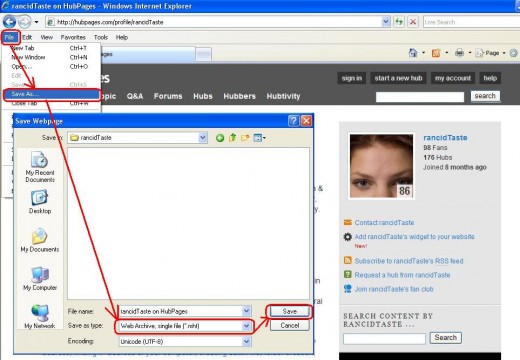The width and height of the screenshot is (520, 360).
Task: Click the Tools gear icon in command bar
Action: (514, 53)
